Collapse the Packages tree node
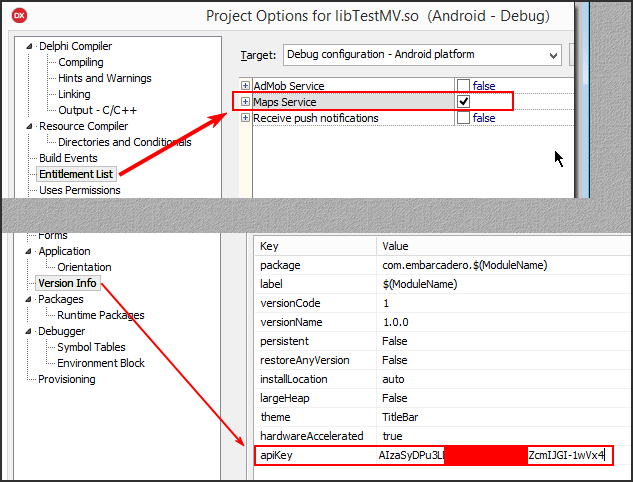This screenshot has height=482, width=633. coord(28,299)
